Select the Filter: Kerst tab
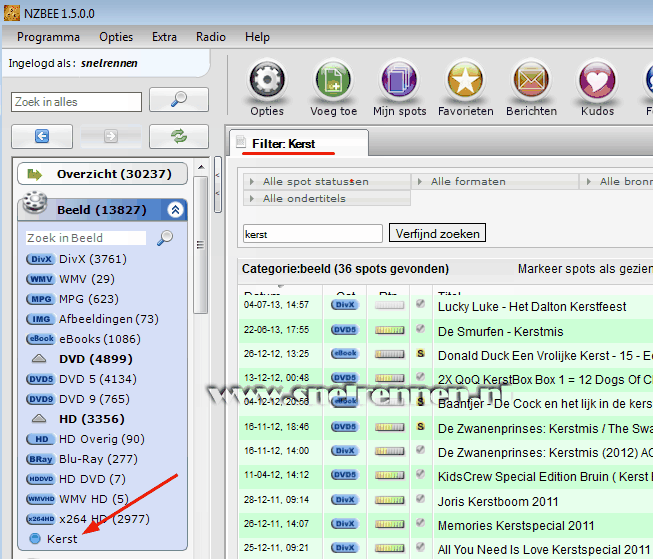Viewport: 653px width, 559px height. pyautogui.click(x=299, y=144)
